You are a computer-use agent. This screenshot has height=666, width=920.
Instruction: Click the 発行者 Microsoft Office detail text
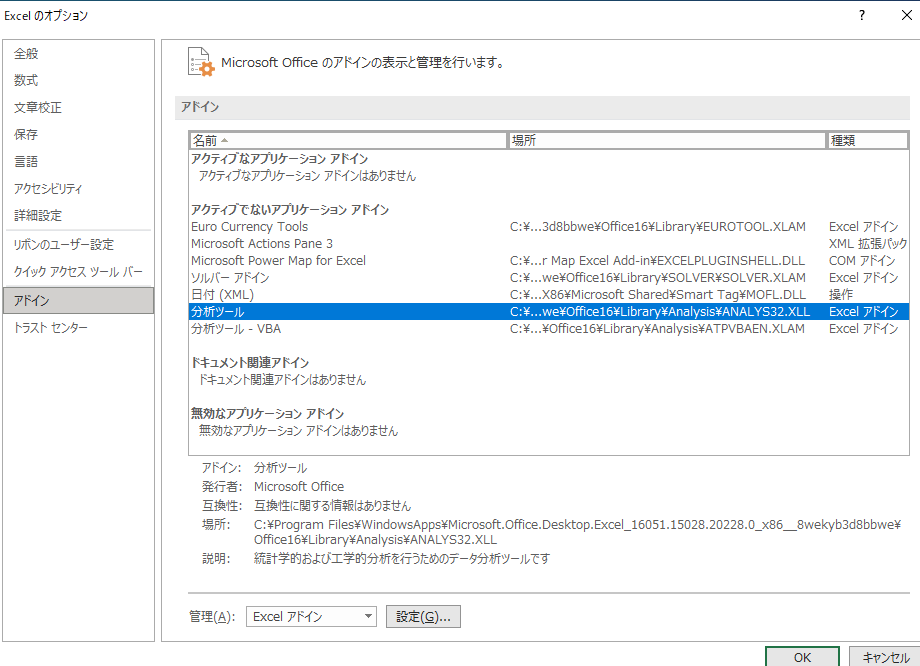[x=299, y=486]
